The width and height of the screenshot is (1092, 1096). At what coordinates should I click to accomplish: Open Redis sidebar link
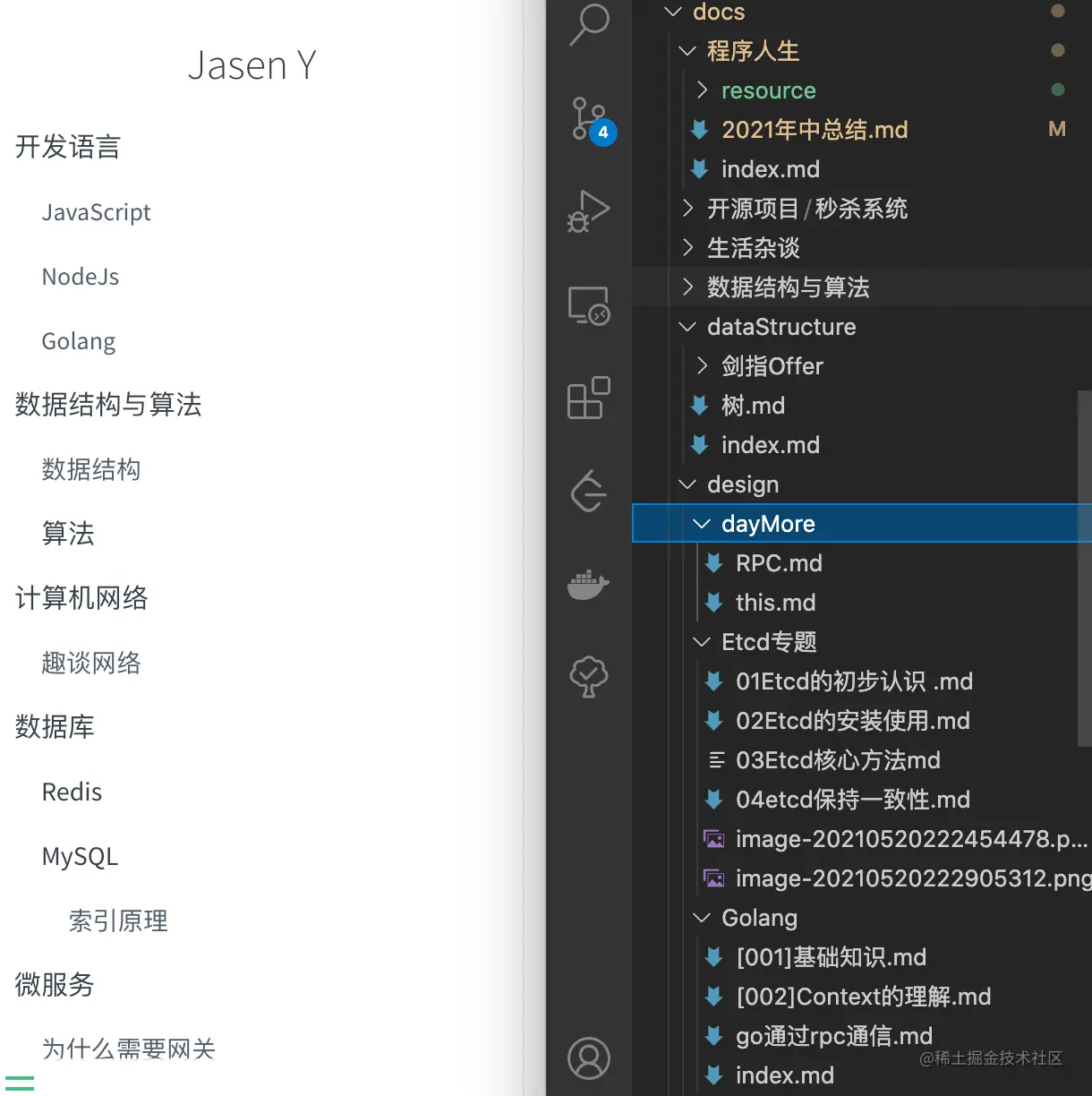coord(72,792)
